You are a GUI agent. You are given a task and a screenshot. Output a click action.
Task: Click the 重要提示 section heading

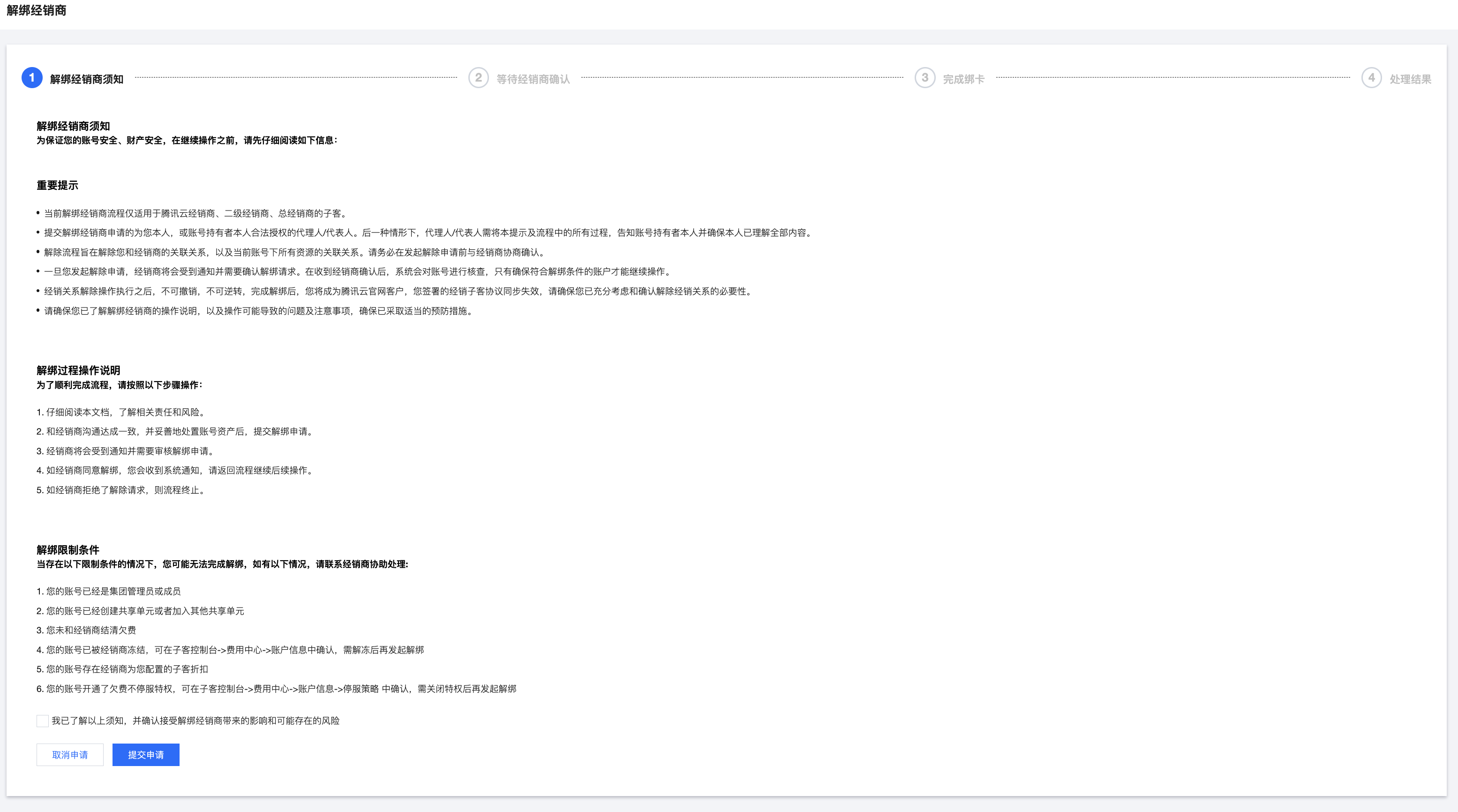tap(57, 186)
